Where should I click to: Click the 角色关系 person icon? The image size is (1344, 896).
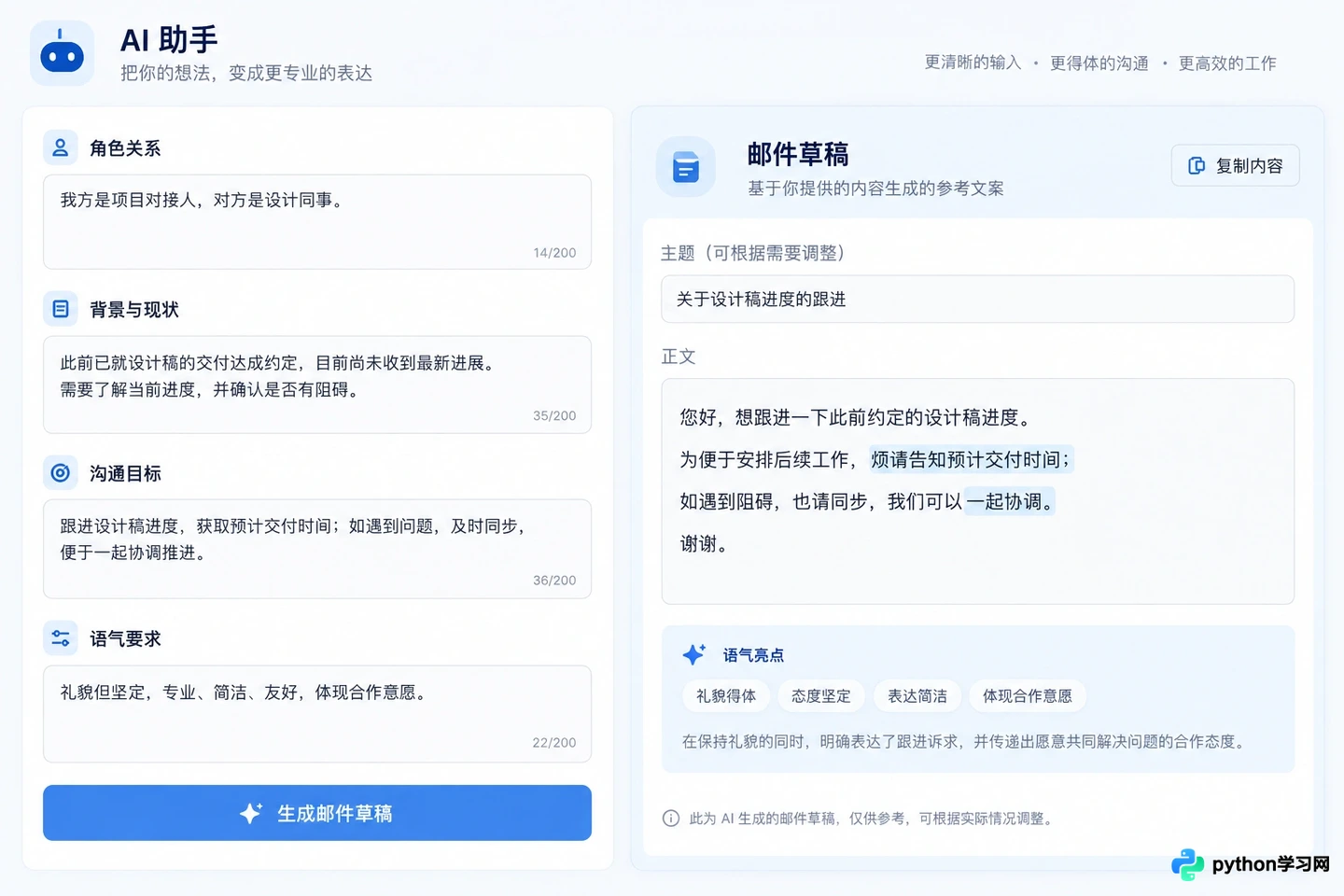click(x=61, y=147)
